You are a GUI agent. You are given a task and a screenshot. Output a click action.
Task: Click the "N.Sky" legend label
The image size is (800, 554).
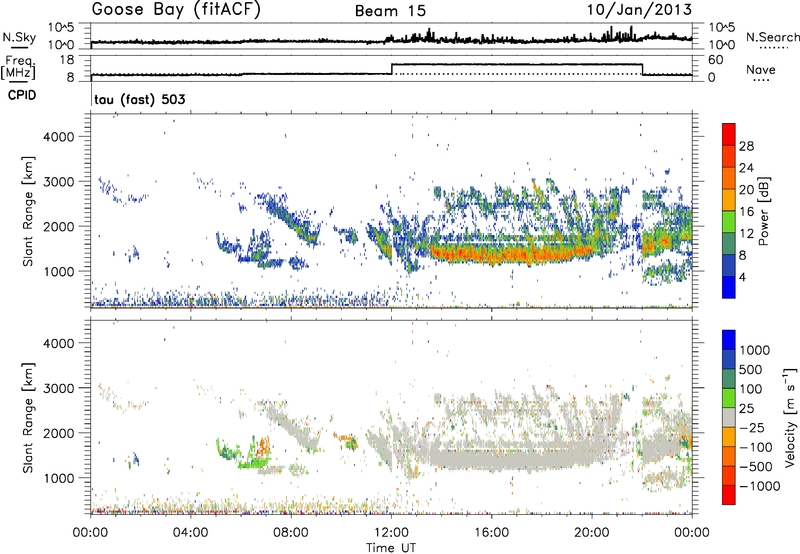[19, 37]
